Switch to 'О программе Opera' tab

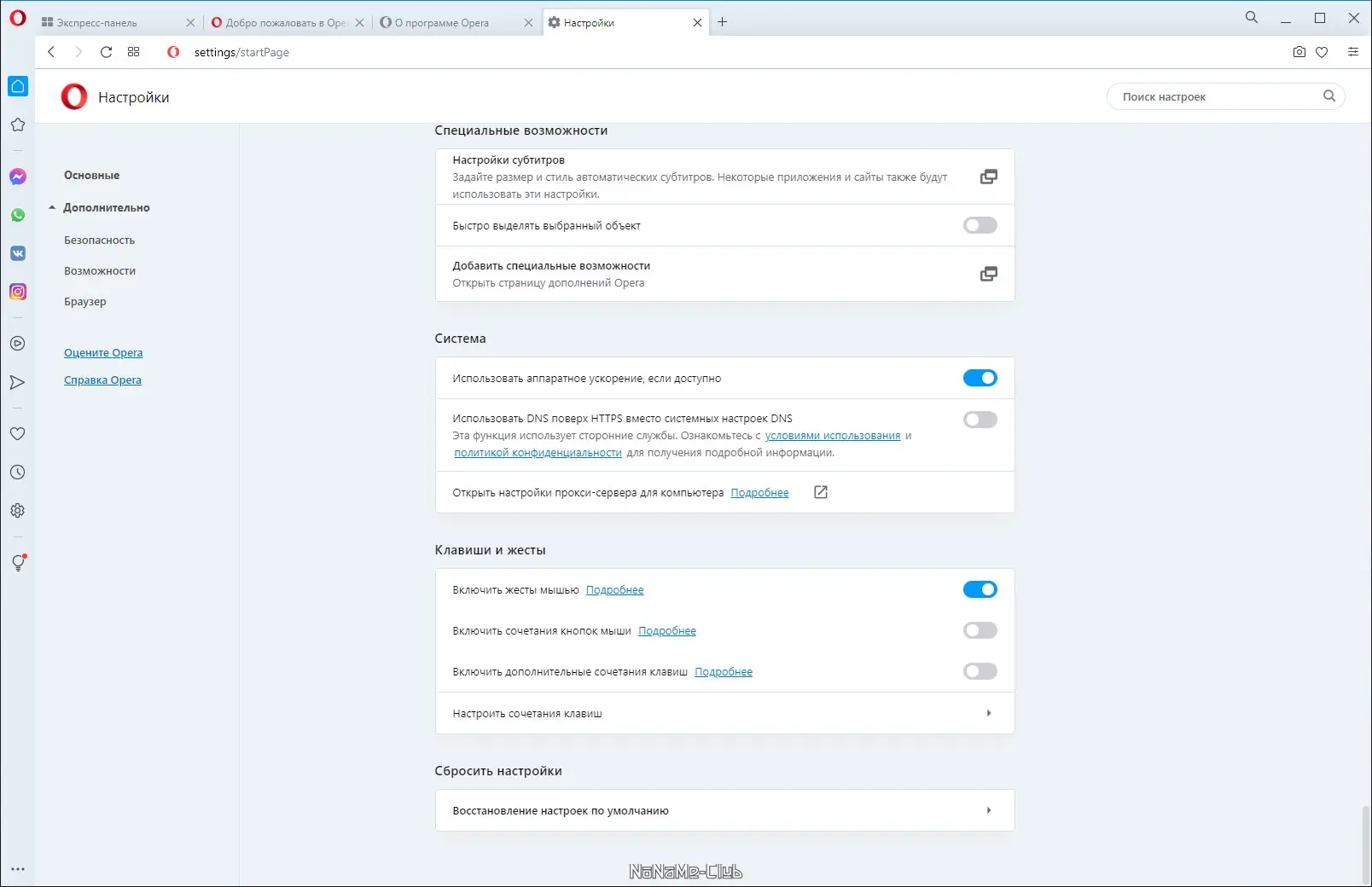pos(447,23)
